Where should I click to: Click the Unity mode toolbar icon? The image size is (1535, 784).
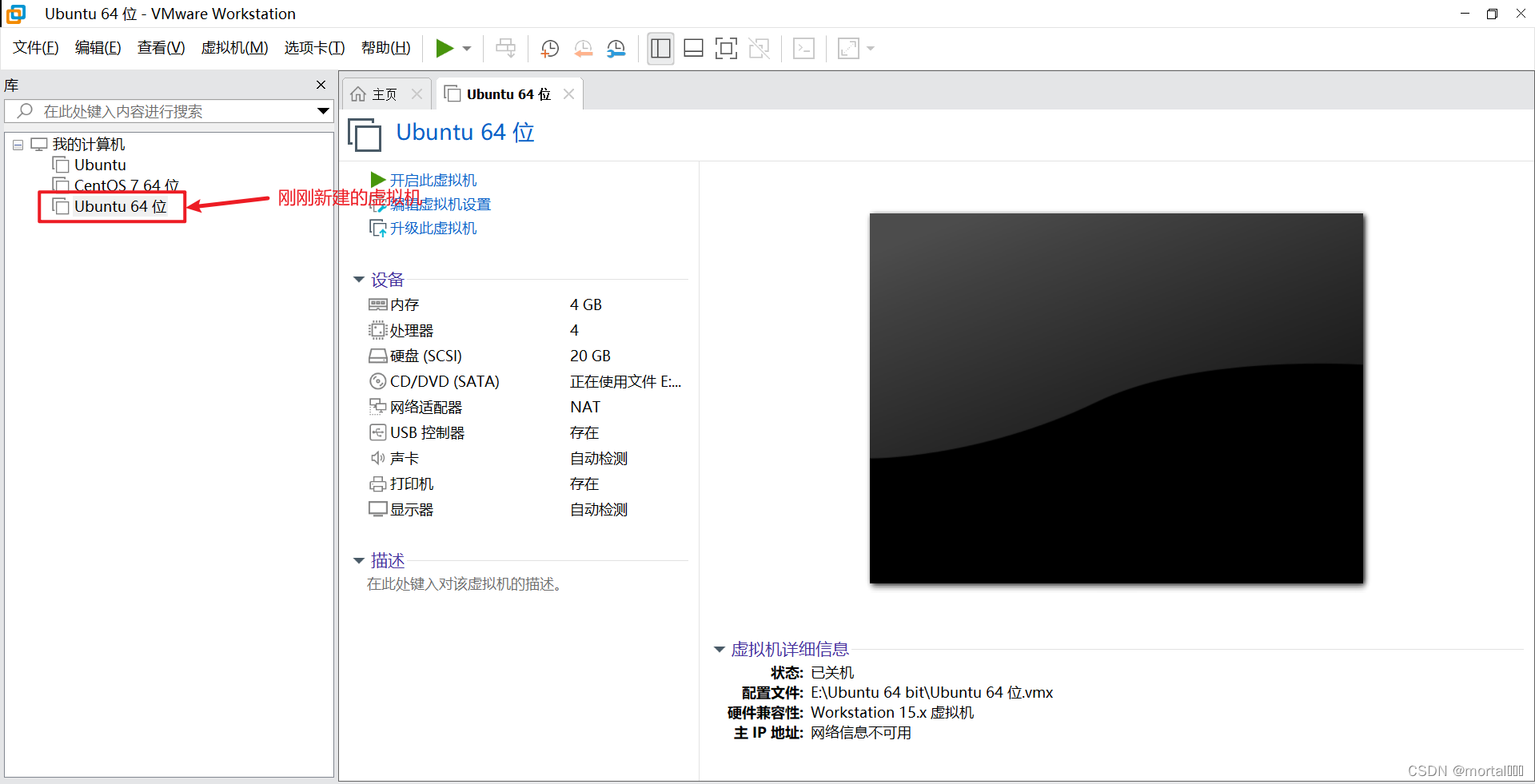[x=759, y=49]
